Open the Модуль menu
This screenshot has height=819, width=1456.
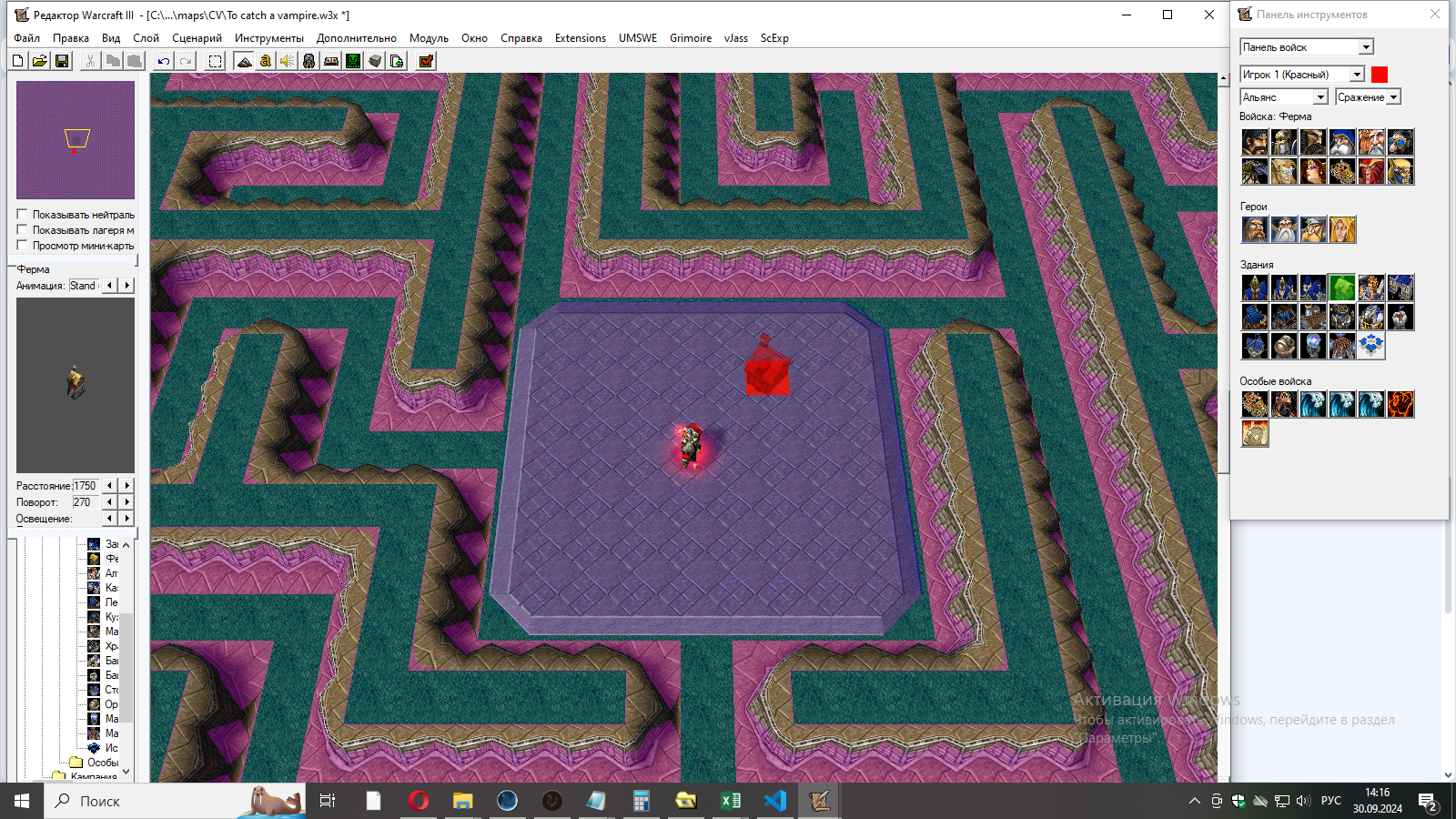[x=429, y=38]
